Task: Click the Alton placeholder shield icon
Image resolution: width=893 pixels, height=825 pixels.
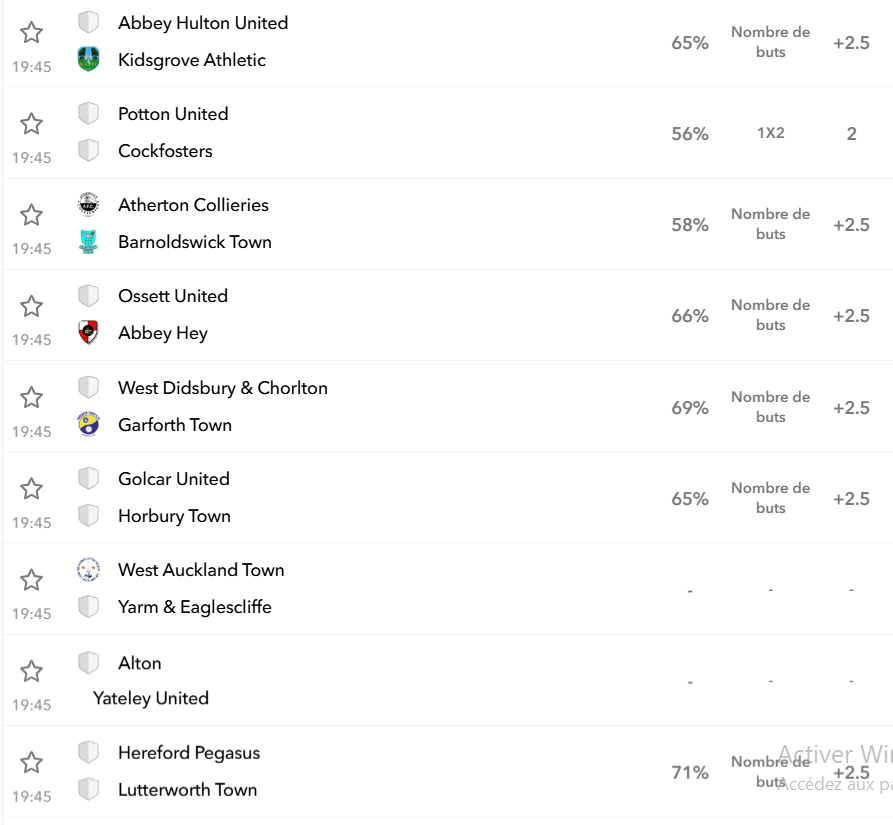Action: [x=88, y=663]
